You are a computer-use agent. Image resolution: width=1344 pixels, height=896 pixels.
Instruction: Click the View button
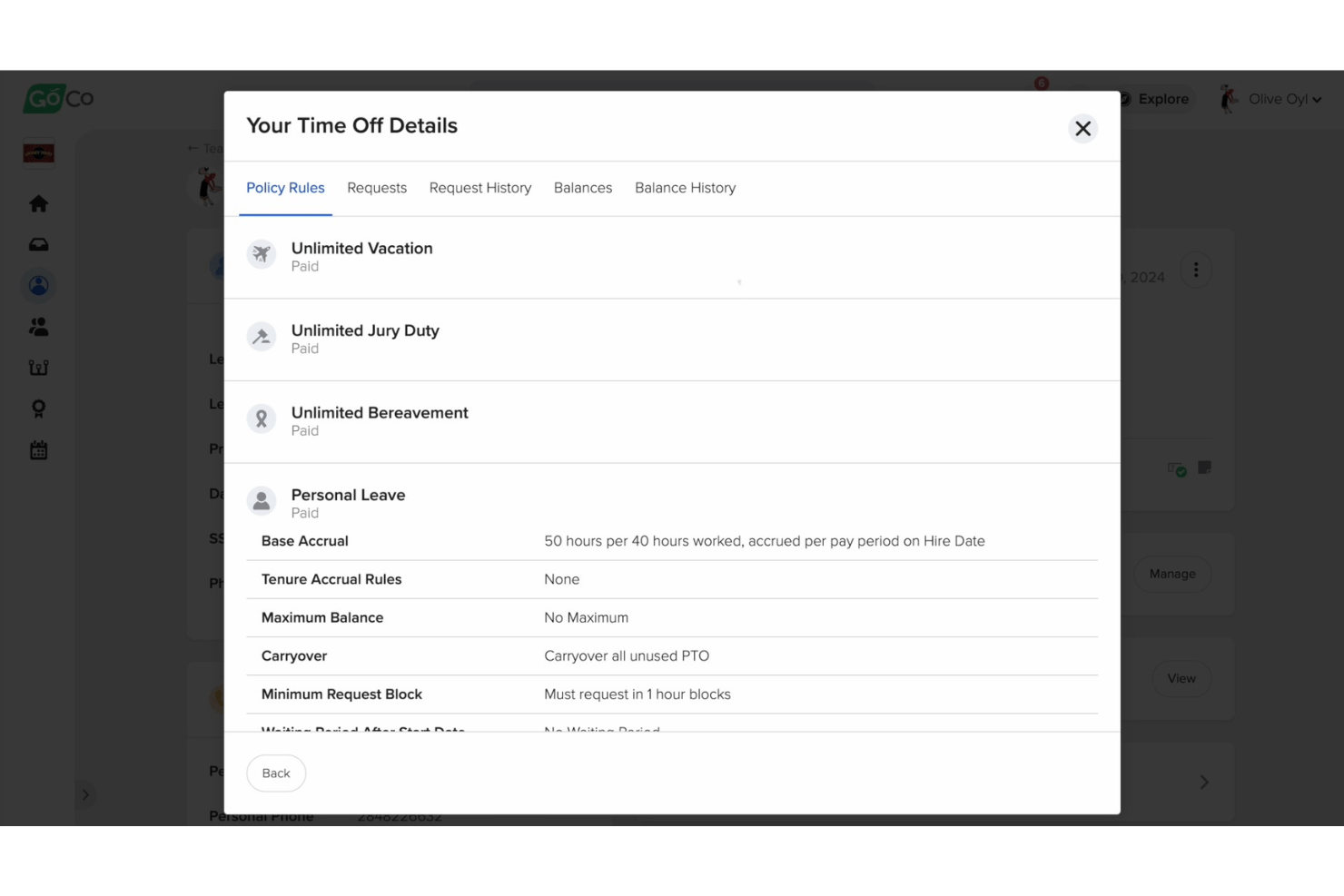click(1181, 678)
